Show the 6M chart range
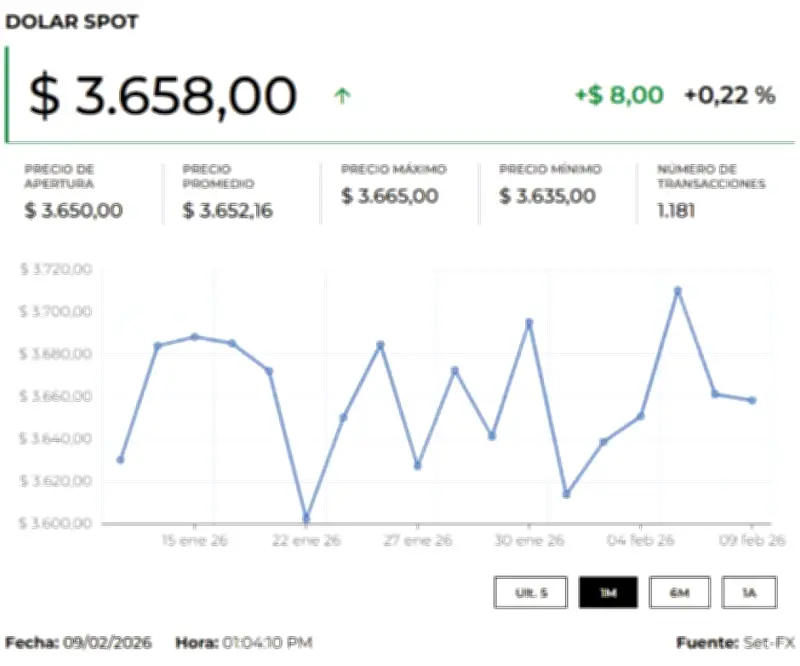 pos(679,592)
